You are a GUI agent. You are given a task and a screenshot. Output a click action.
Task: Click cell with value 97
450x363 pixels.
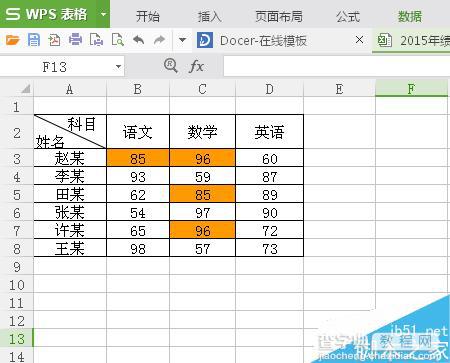tap(203, 212)
